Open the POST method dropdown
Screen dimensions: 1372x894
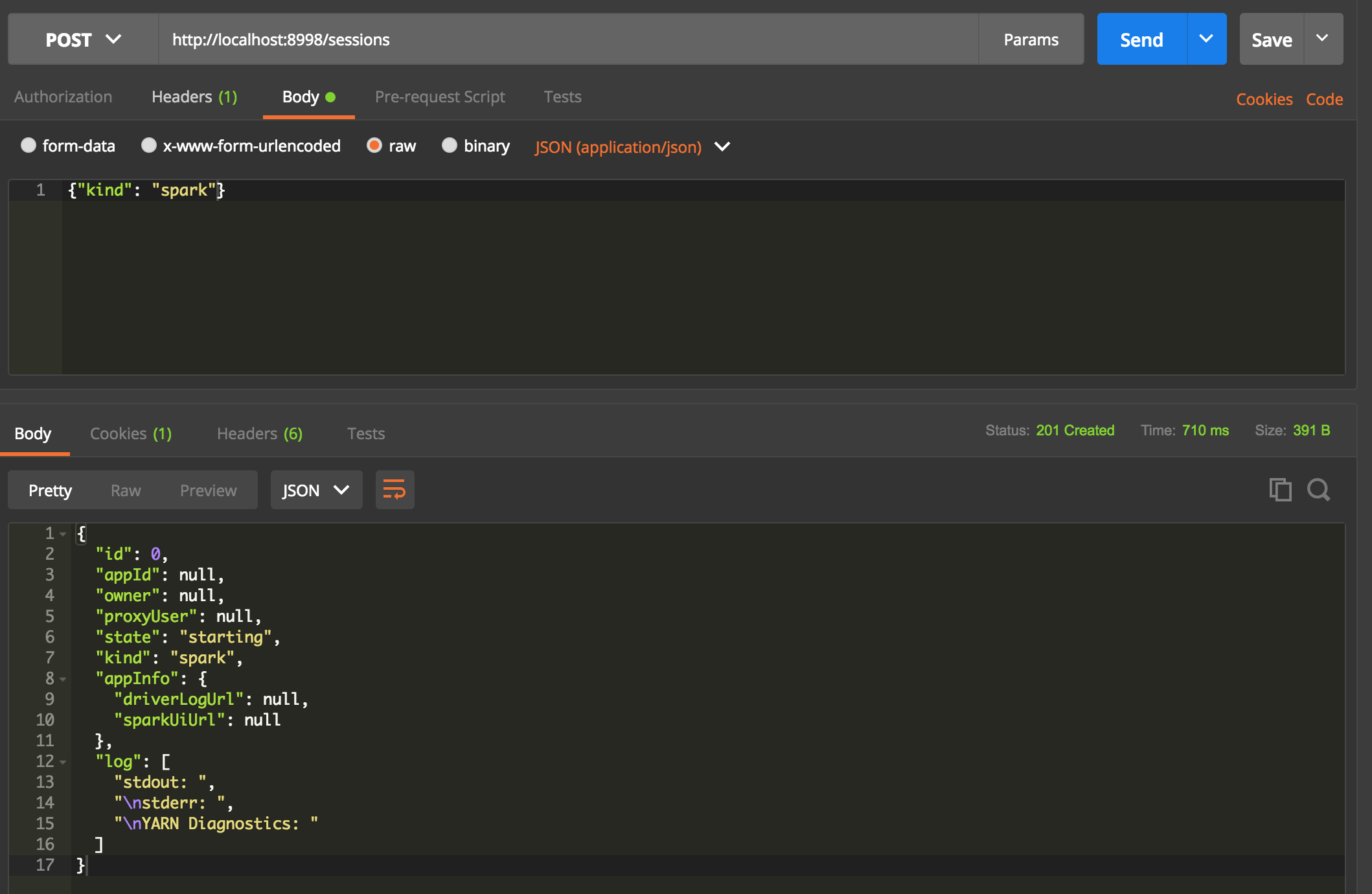(83, 40)
